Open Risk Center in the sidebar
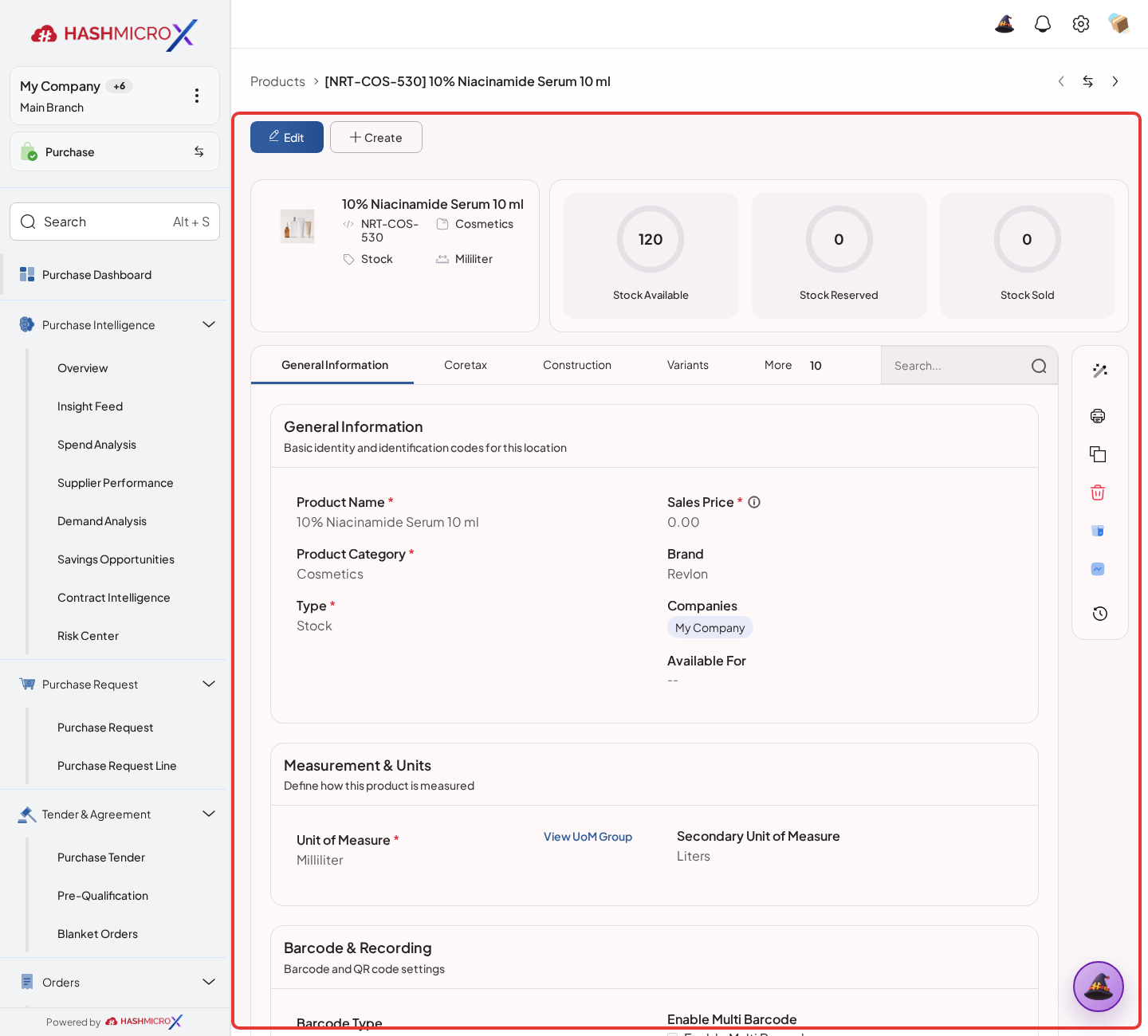 pyautogui.click(x=88, y=636)
